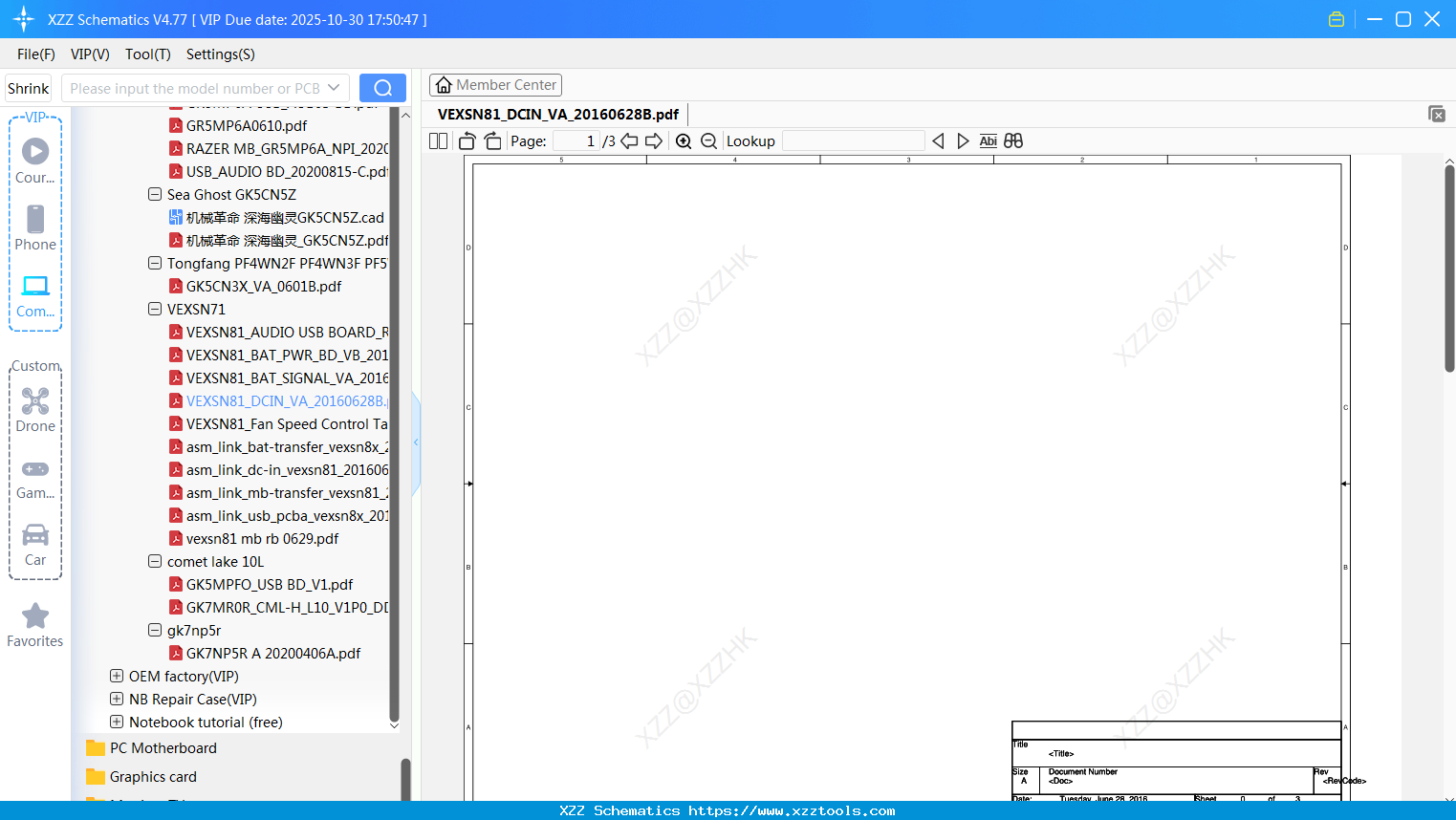The width and height of the screenshot is (1456, 820).
Task: Select the Computer category icon
Action: click(x=35, y=295)
